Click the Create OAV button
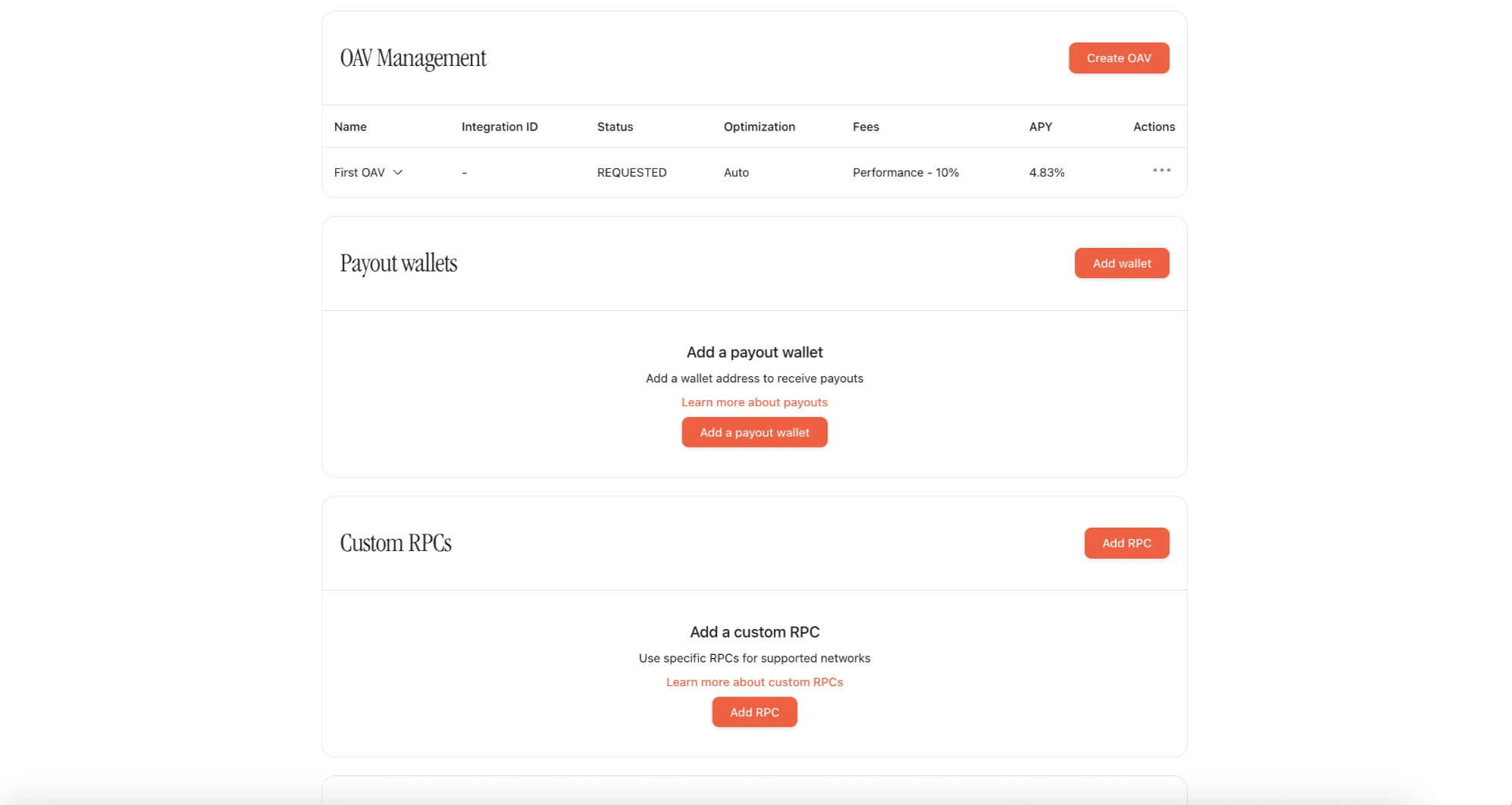This screenshot has height=805, width=1512. (1119, 58)
